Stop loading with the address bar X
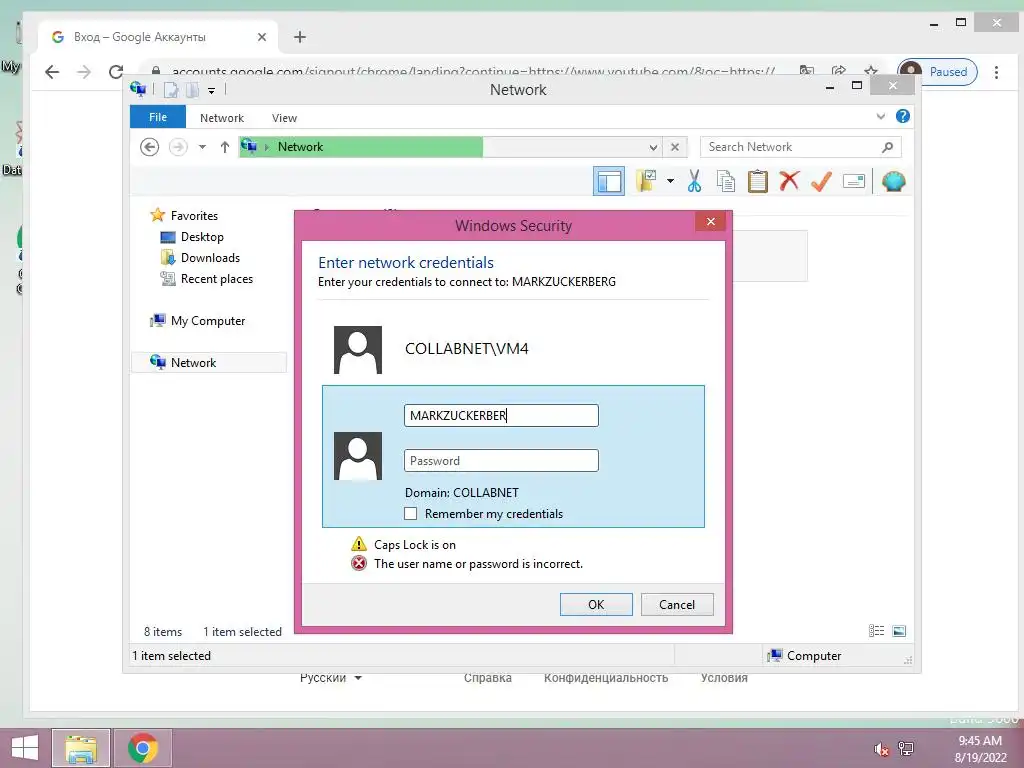1024x768 pixels. point(675,147)
